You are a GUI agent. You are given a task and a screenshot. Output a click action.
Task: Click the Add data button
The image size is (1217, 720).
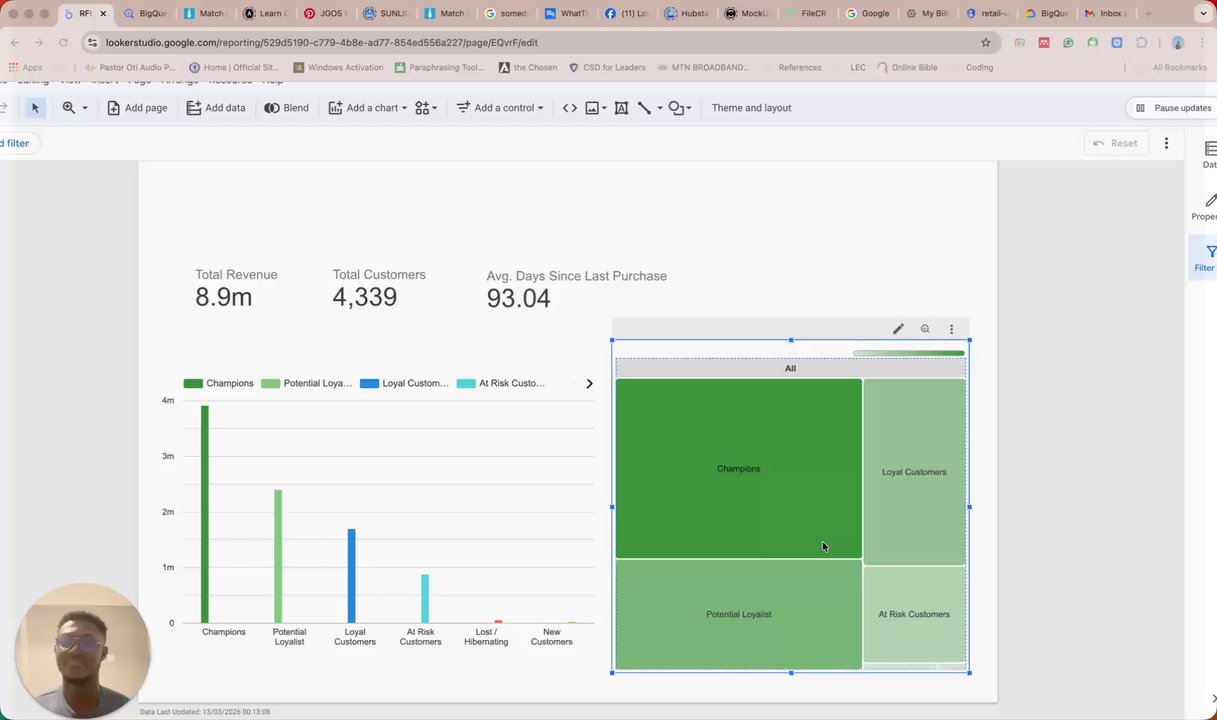(x=215, y=108)
